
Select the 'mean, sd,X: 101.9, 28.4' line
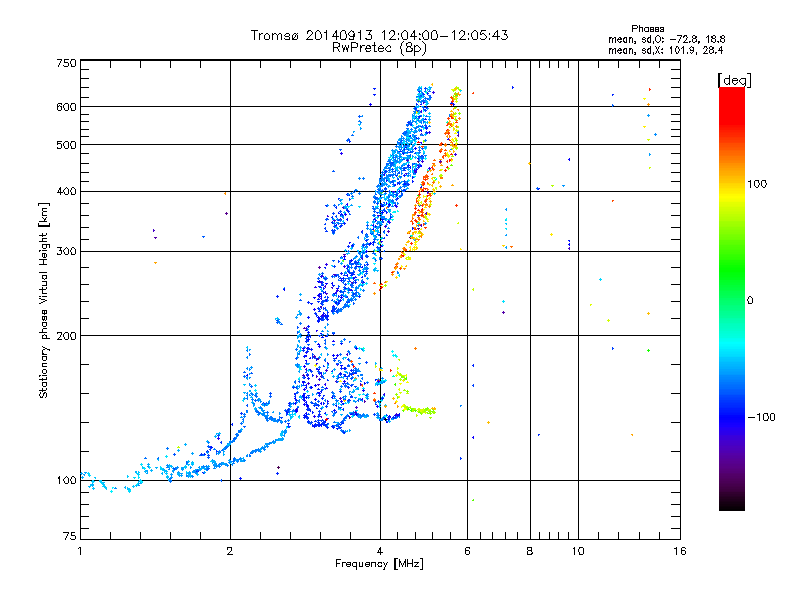click(665, 50)
